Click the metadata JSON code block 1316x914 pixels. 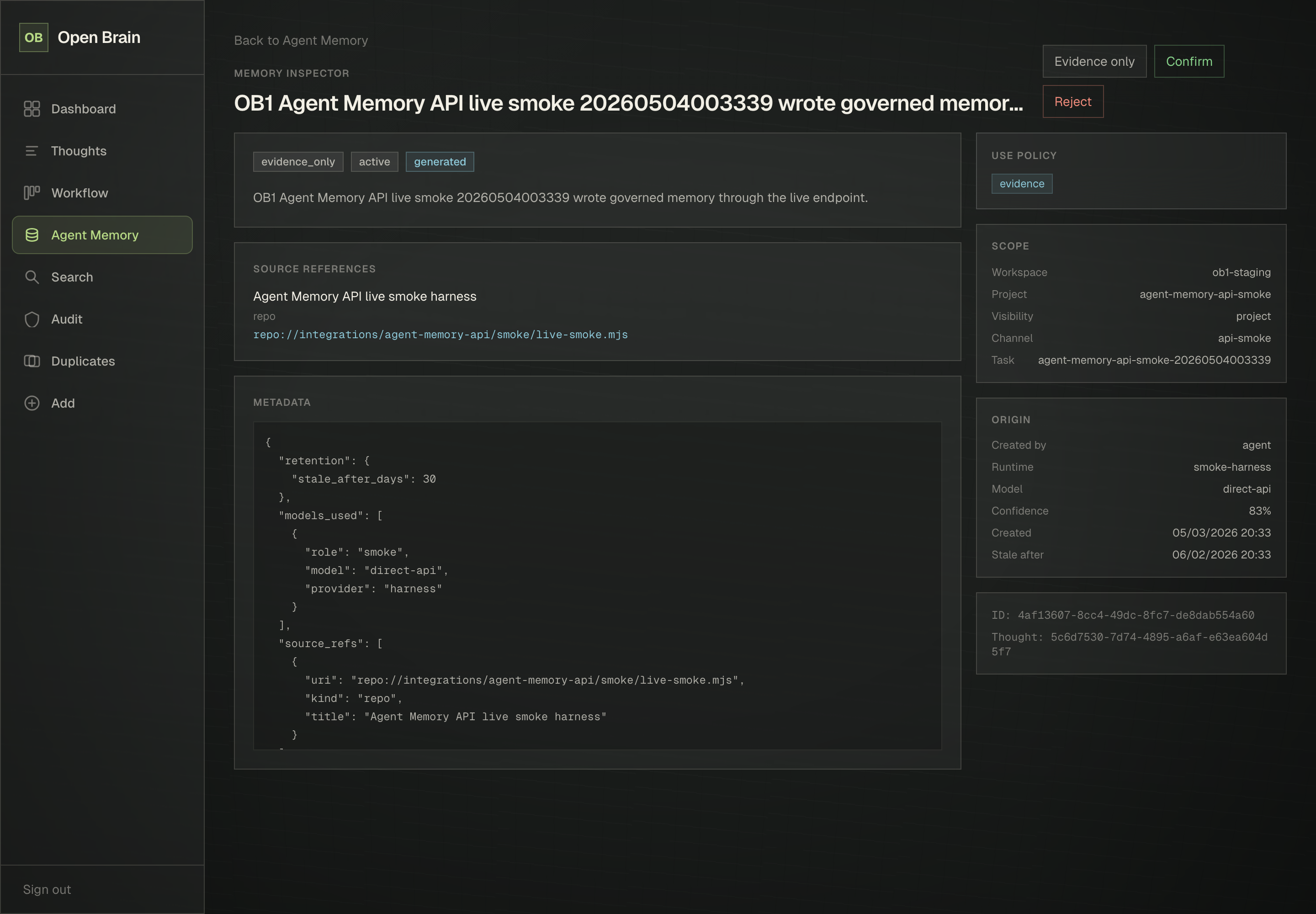(597, 586)
